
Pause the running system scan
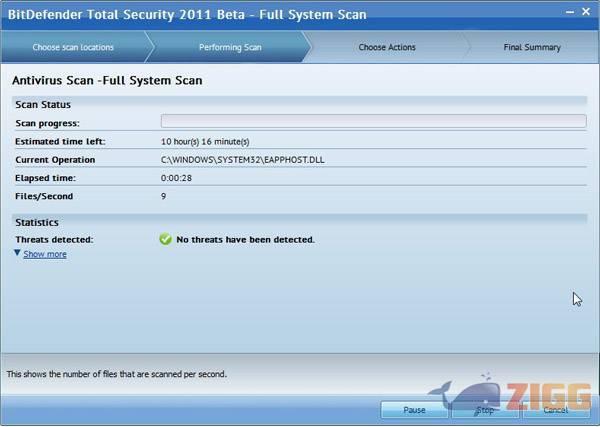point(414,410)
